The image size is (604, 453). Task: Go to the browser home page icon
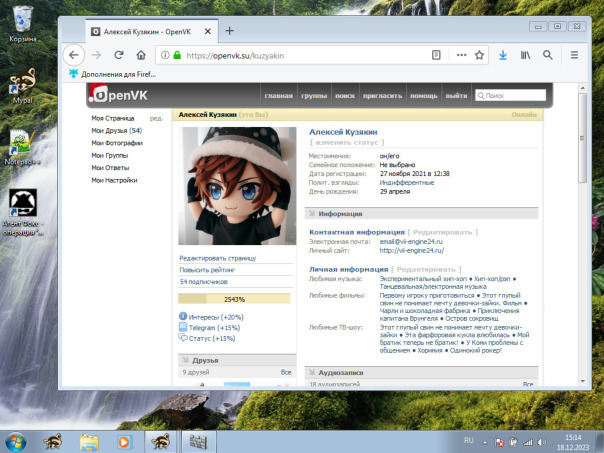pos(141,55)
